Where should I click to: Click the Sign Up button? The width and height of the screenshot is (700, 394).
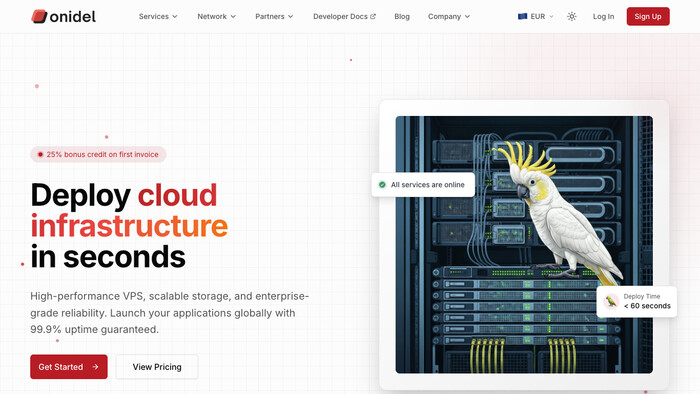[648, 17]
